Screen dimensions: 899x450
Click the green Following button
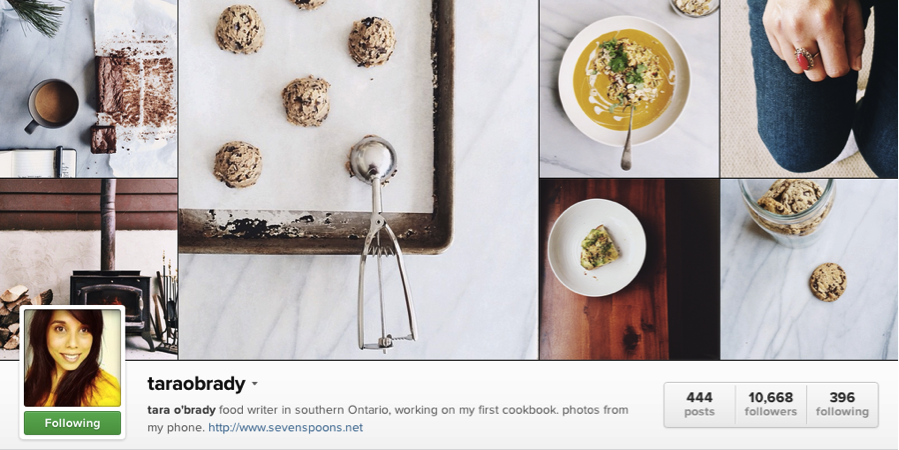pyautogui.click(x=72, y=423)
